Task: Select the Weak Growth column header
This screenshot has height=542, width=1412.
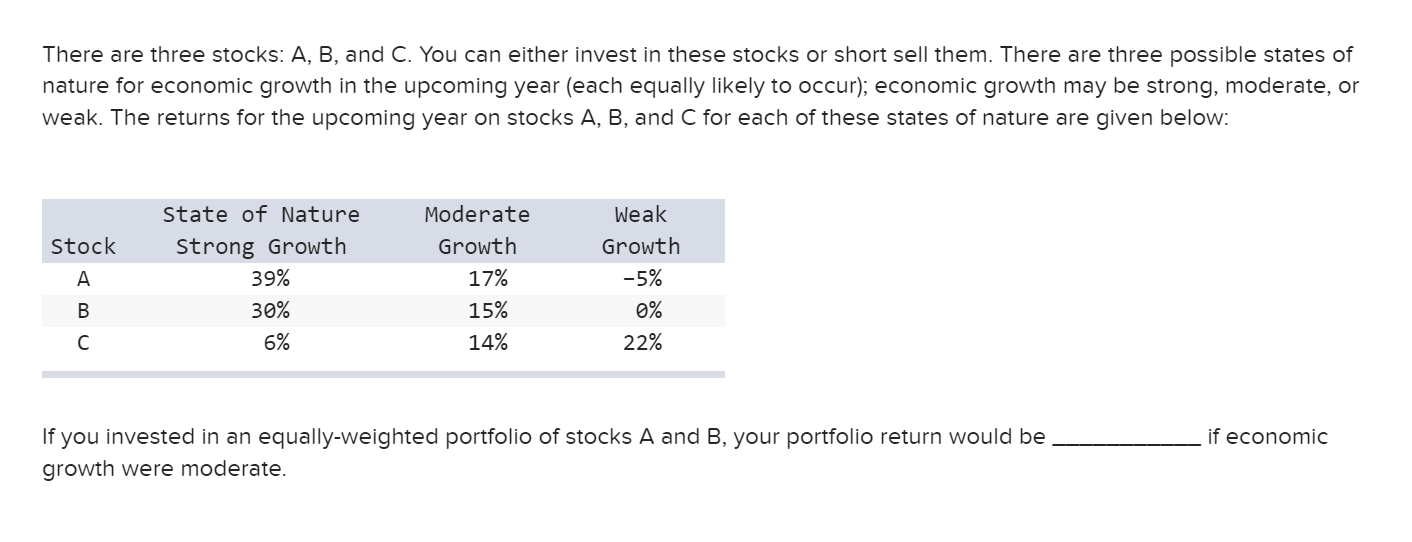Action: click(x=640, y=230)
